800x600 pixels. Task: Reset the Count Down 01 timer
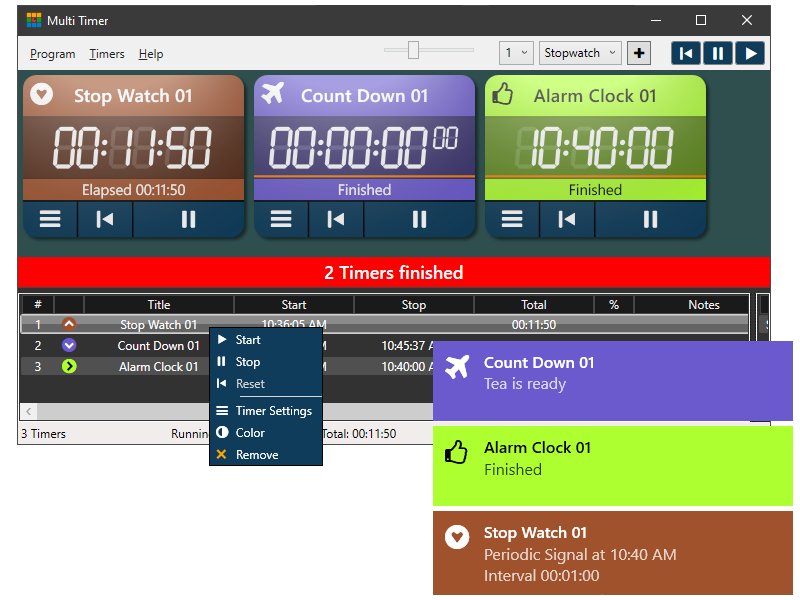[336, 220]
